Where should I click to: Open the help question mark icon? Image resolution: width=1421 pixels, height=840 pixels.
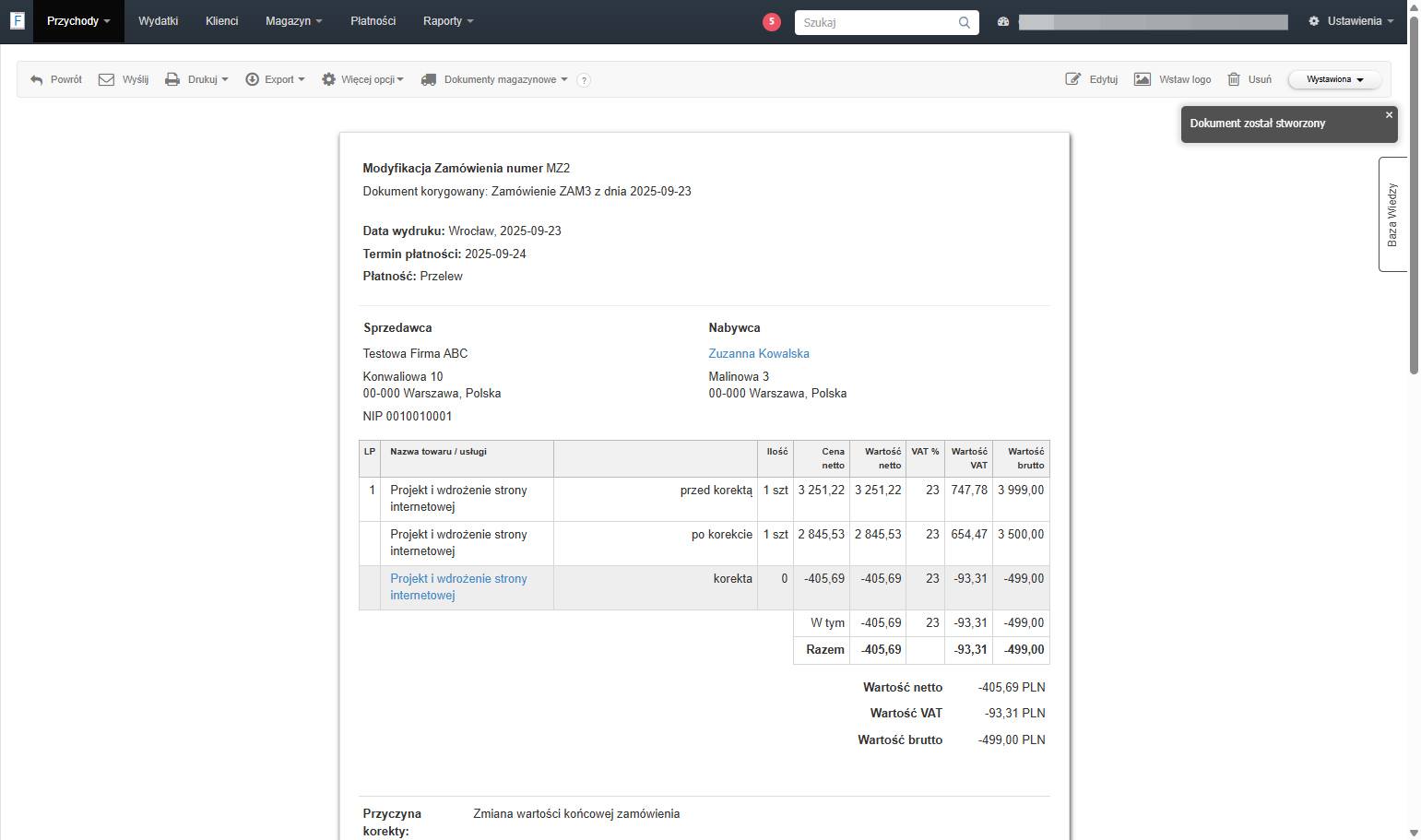click(x=584, y=80)
